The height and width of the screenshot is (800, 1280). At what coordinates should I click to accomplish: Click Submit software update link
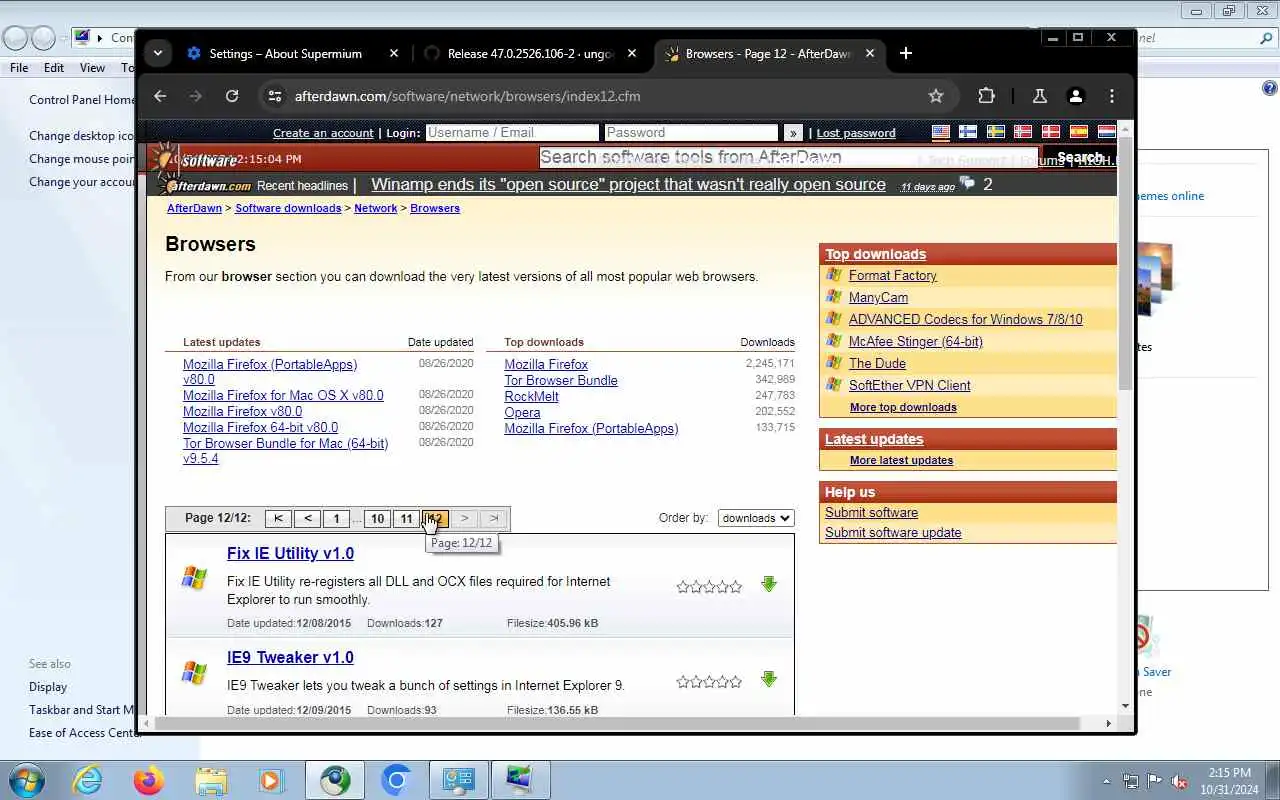[x=893, y=532]
